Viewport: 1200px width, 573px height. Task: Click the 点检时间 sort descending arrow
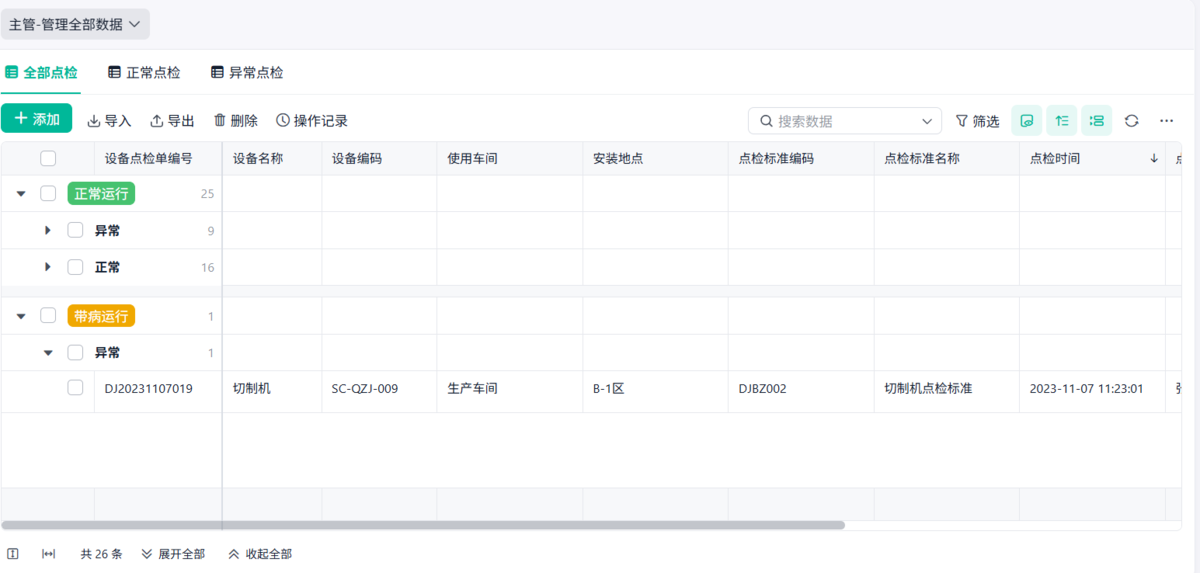[x=1154, y=158]
